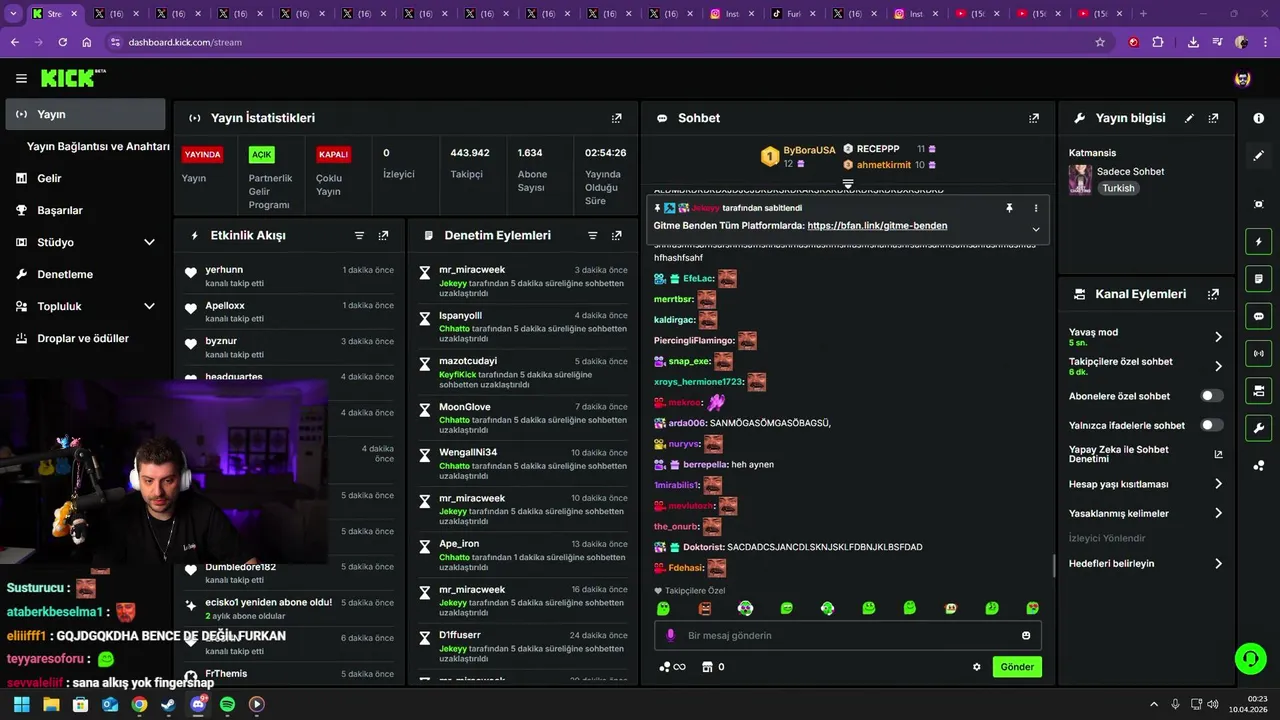Click username Doktorist in chat

(703, 547)
